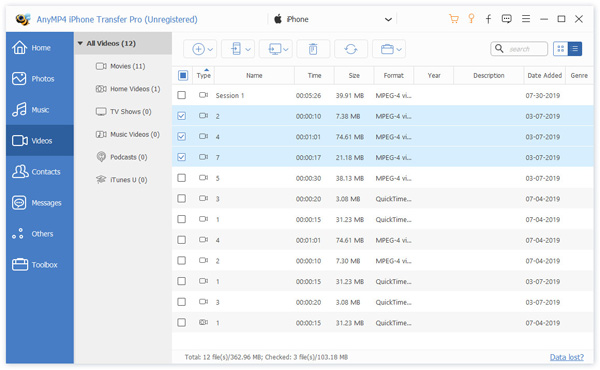Open the Facebook icon in title bar
This screenshot has width=600, height=370.
pos(488,19)
